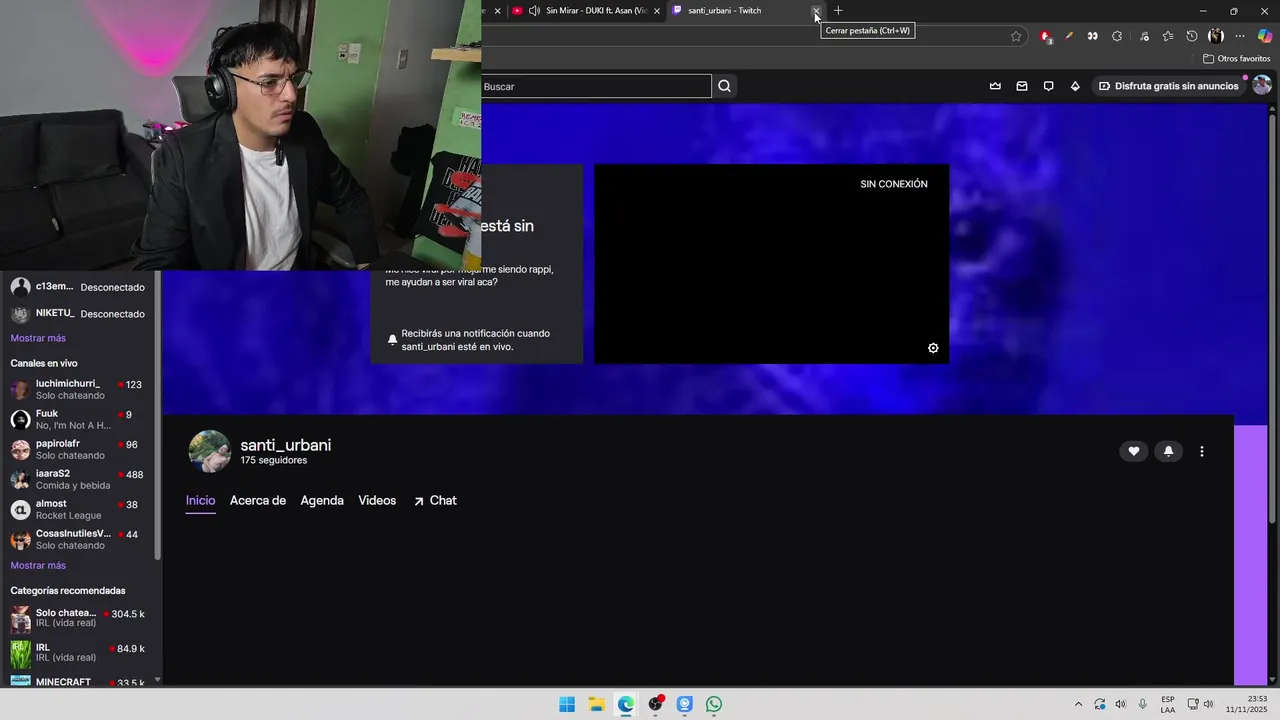This screenshot has width=1280, height=720.
Task: Open OBS Studio taskbar icon
Action: click(x=655, y=704)
